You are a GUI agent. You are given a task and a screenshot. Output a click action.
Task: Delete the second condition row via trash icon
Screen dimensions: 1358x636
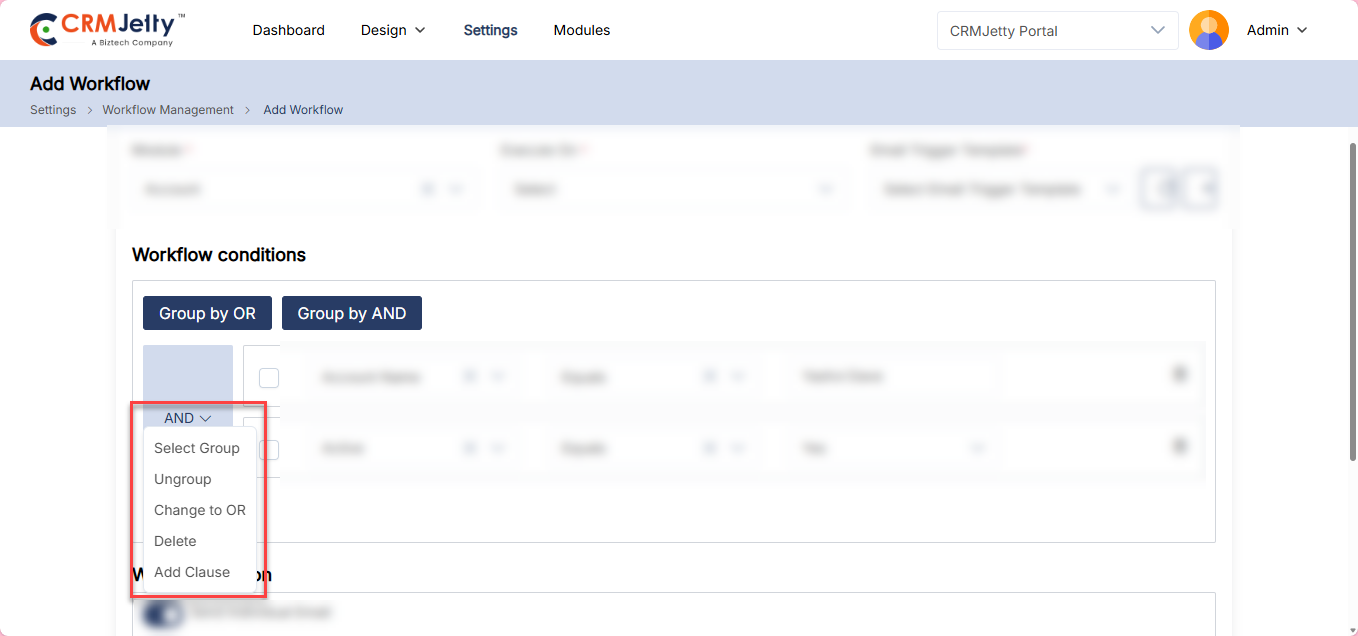(1179, 446)
